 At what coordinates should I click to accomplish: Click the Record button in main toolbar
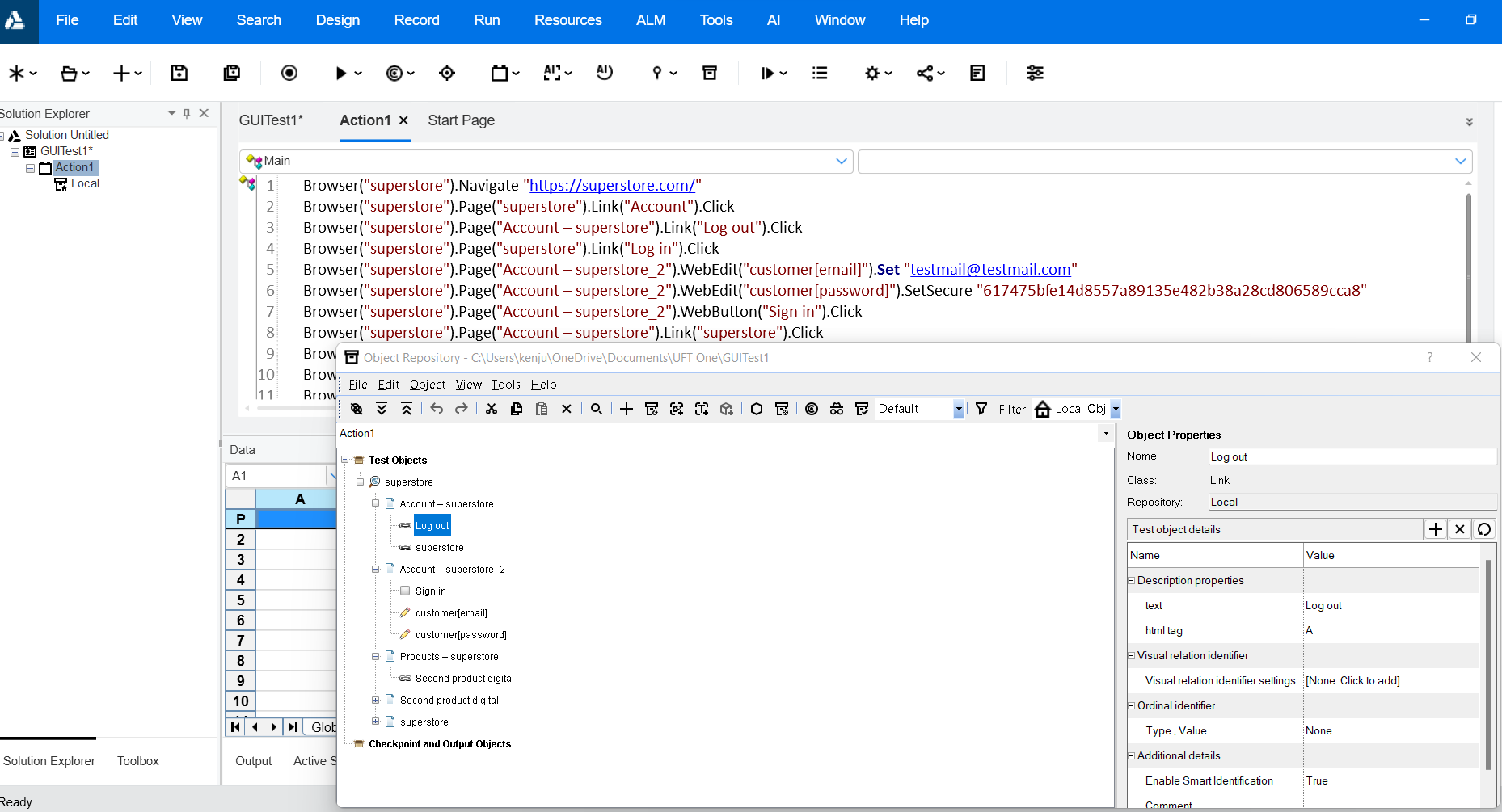tap(289, 74)
